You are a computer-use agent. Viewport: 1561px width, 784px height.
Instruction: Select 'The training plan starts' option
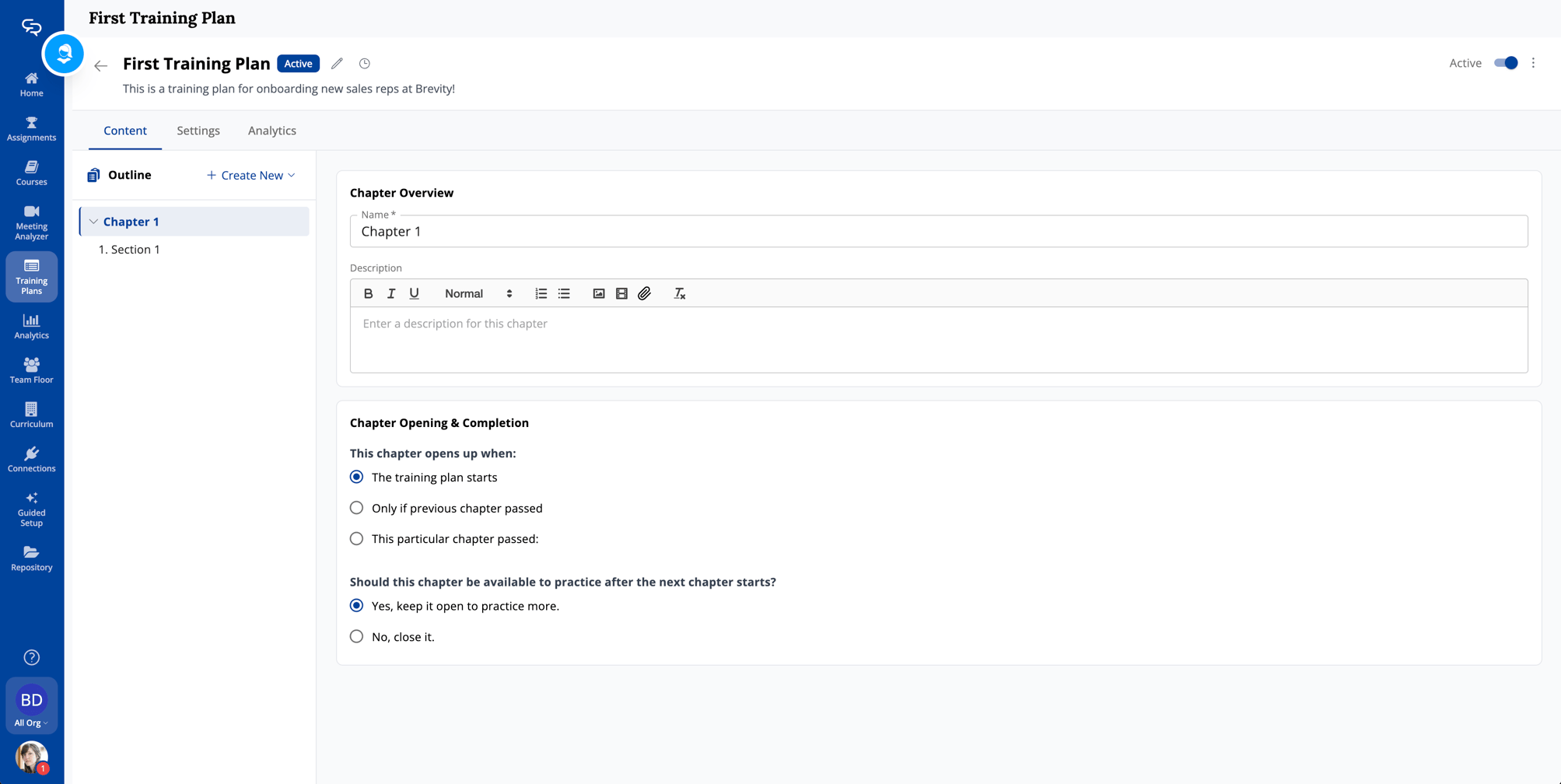(x=356, y=477)
